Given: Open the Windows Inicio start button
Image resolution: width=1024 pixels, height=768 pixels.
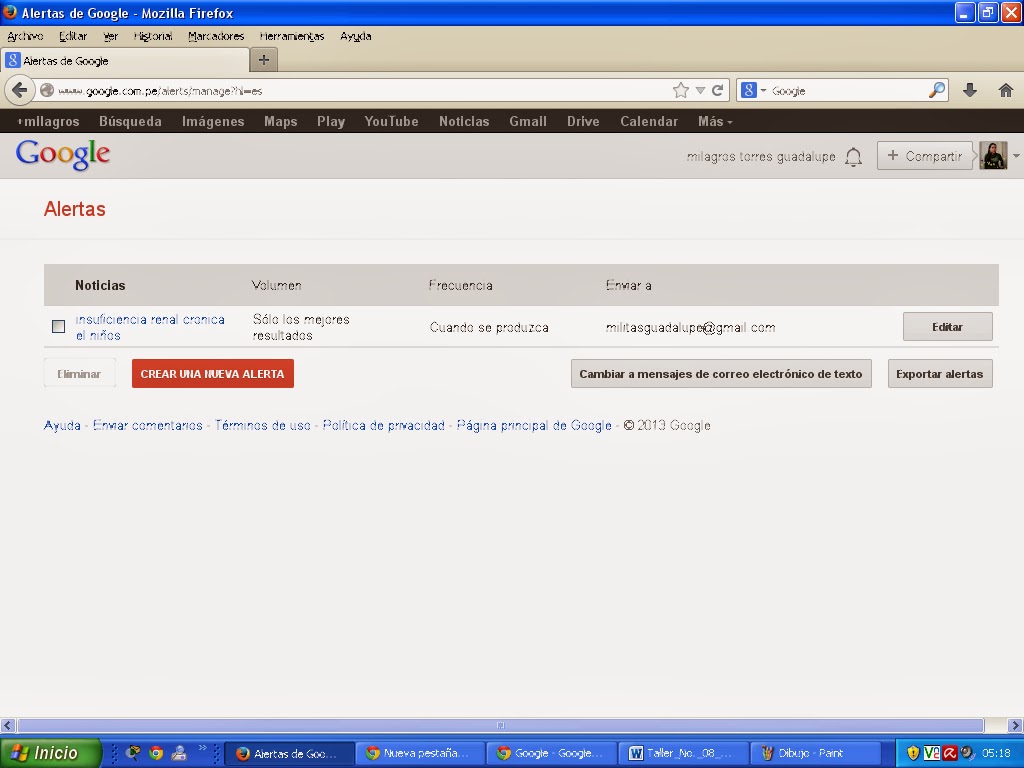Looking at the screenshot, I should tap(51, 753).
